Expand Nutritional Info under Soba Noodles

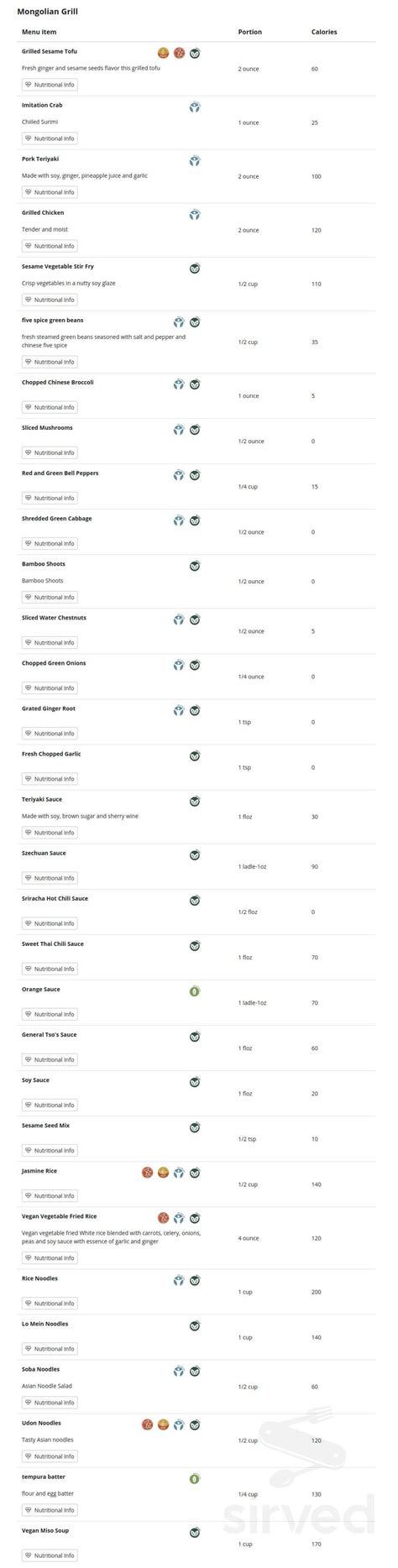click(50, 1403)
